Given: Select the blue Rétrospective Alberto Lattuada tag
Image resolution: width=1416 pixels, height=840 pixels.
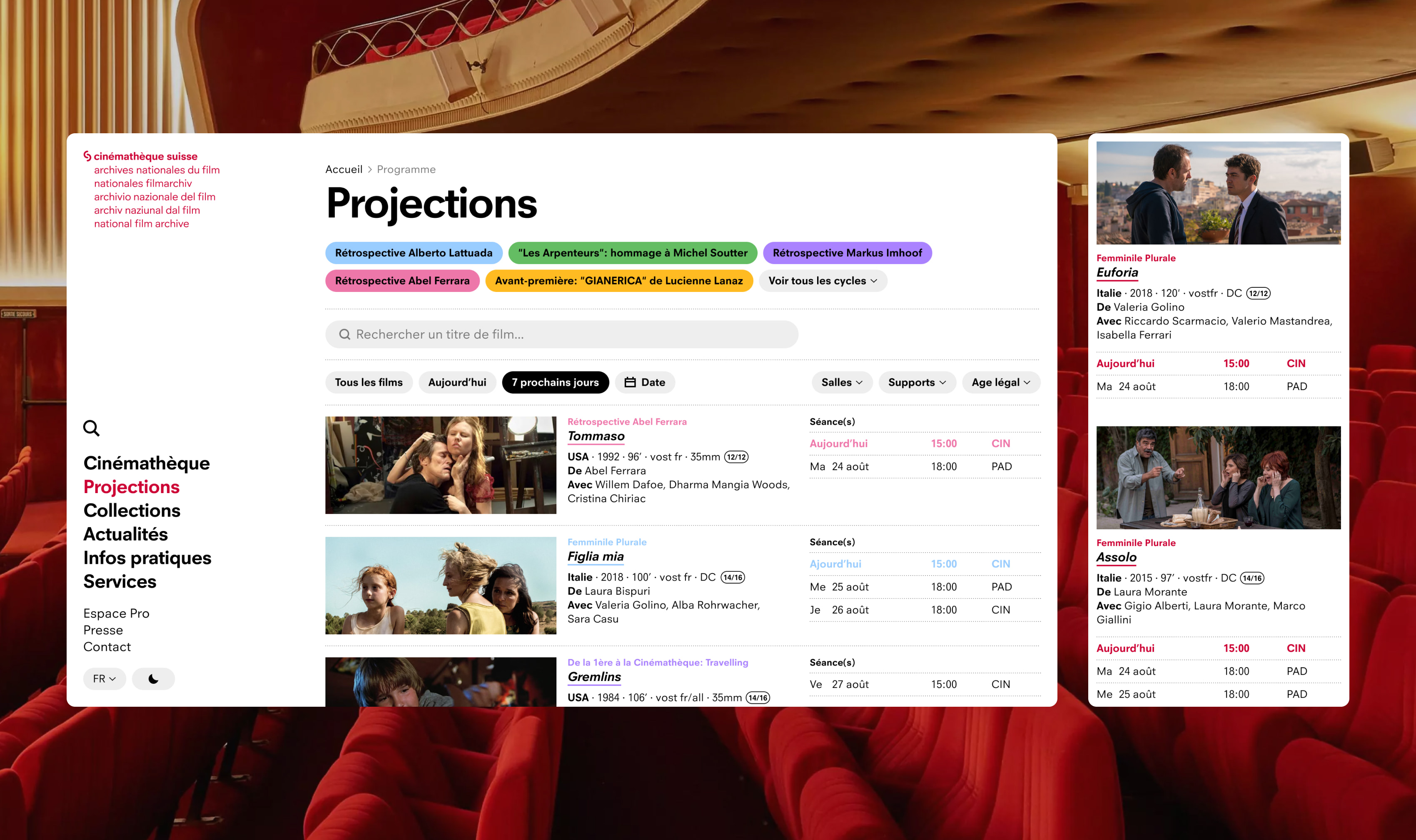Looking at the screenshot, I should 414,253.
